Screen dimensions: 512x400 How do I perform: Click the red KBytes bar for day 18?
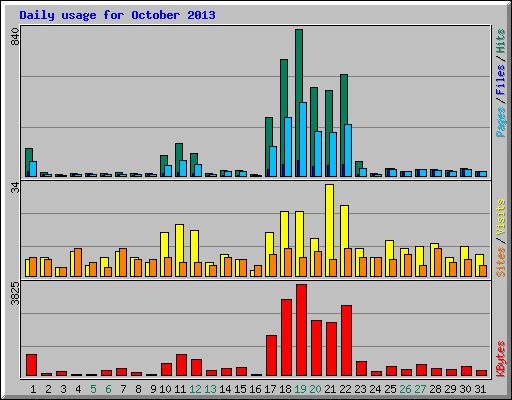286,337
